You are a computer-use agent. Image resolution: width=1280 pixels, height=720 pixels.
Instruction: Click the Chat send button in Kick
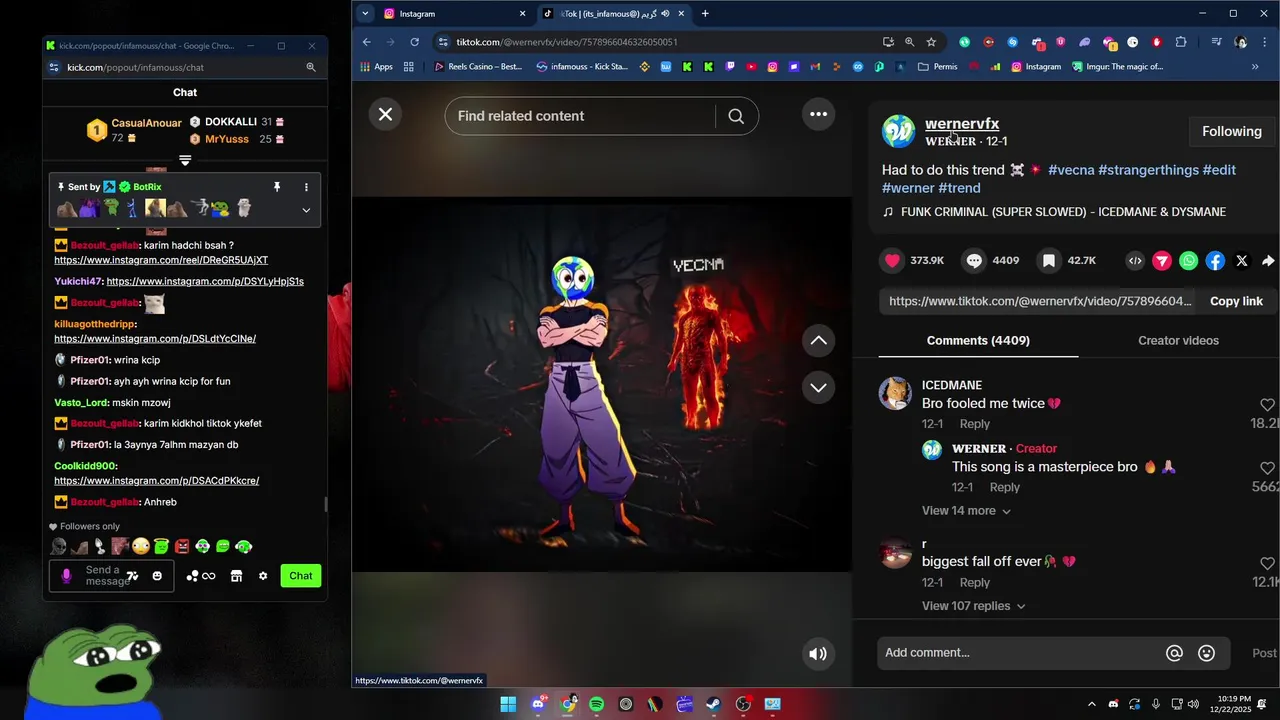tap(301, 576)
